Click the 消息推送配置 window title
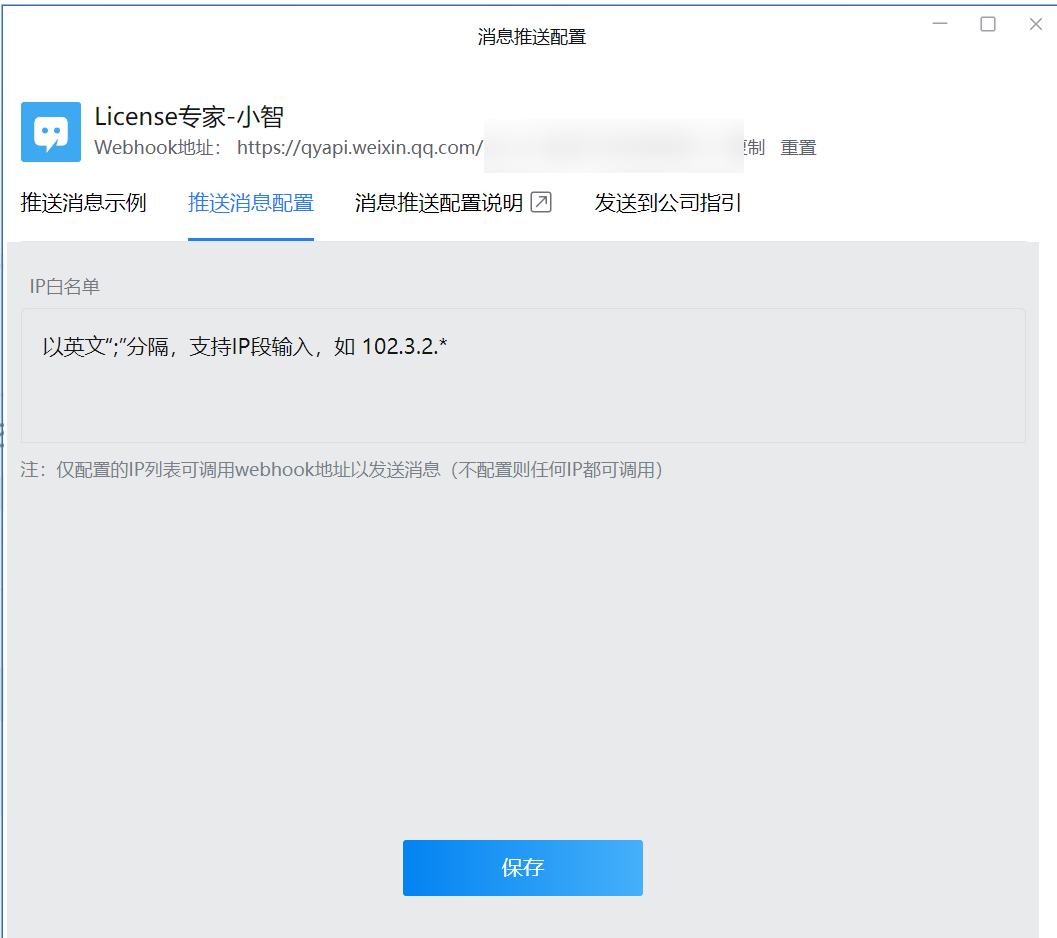This screenshot has height=938, width=1057. [x=531, y=37]
